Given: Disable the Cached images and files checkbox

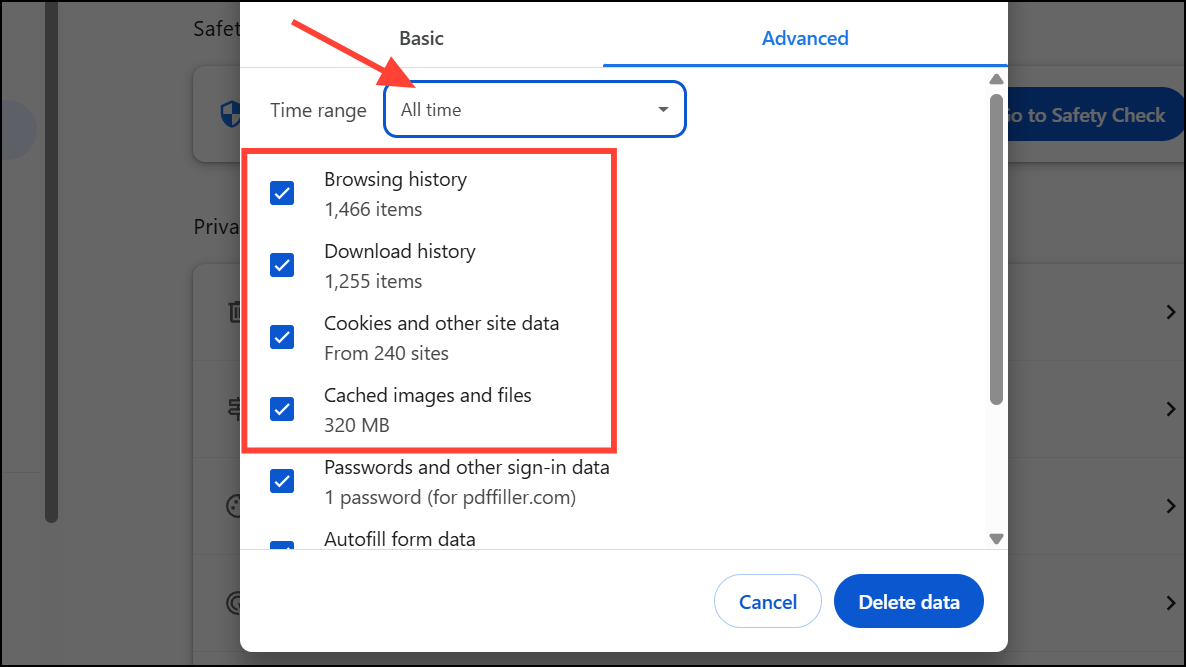Looking at the screenshot, I should pyautogui.click(x=282, y=409).
